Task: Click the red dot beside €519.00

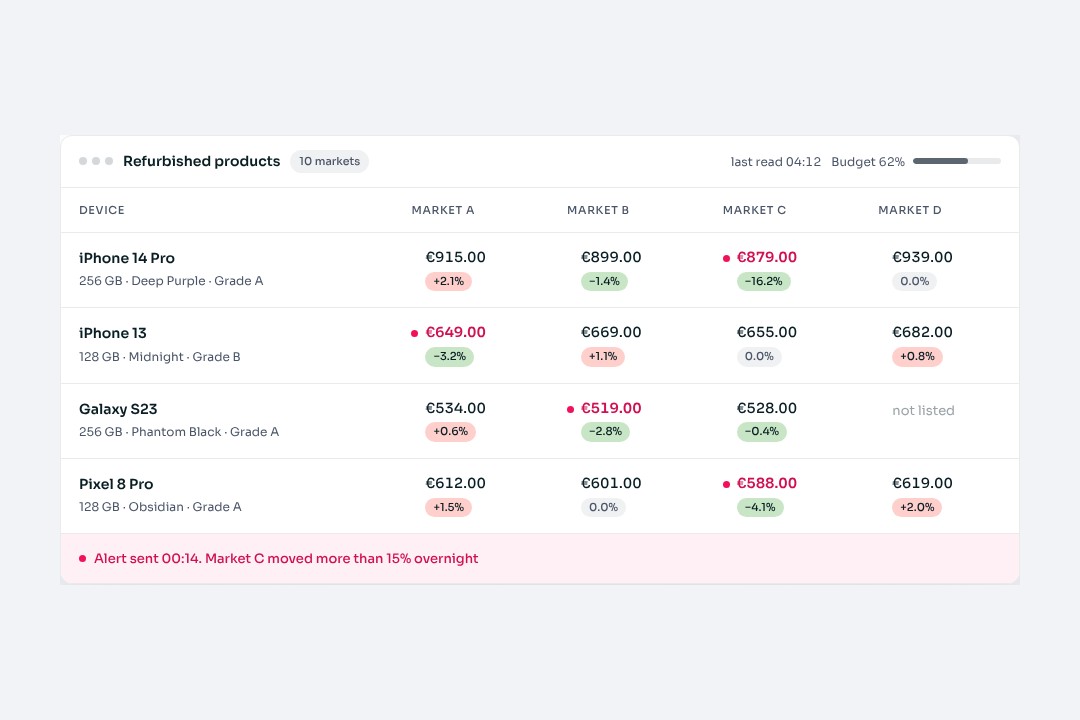Action: coord(570,409)
